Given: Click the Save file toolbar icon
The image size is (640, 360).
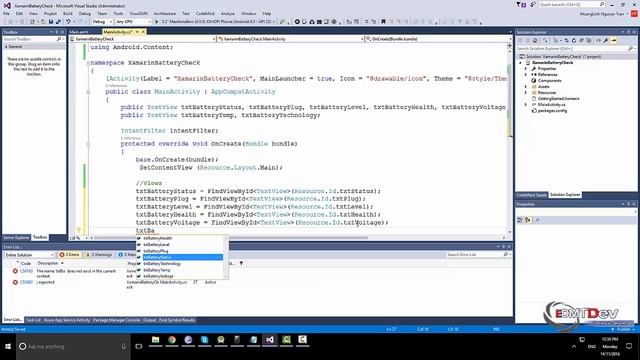Looking at the screenshot, I should click(x=51, y=22).
